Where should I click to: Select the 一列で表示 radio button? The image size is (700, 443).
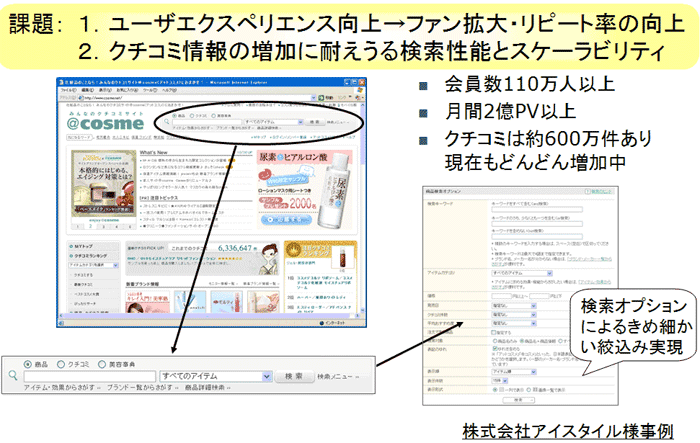[x=495, y=390]
